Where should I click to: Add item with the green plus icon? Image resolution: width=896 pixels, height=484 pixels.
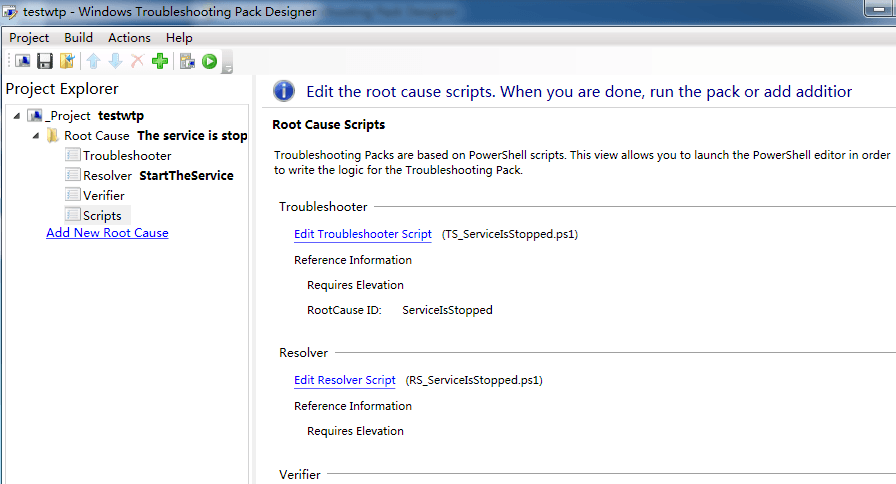coord(160,61)
